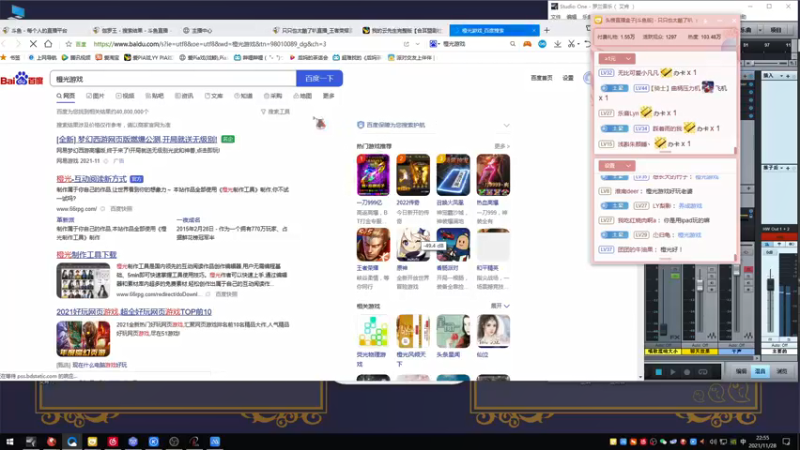Click the Studio One stop button

point(659,372)
